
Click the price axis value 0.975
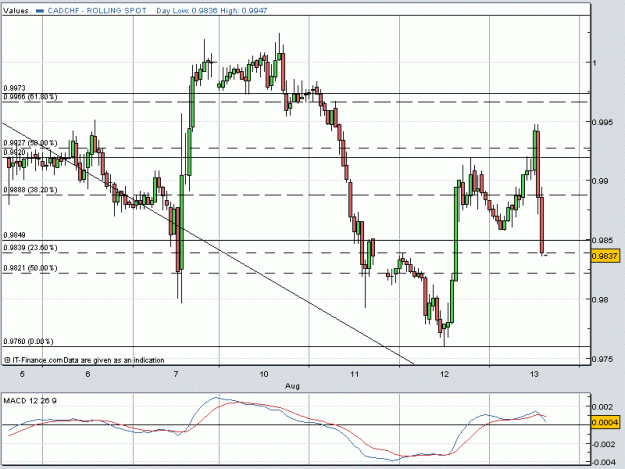[603, 359]
